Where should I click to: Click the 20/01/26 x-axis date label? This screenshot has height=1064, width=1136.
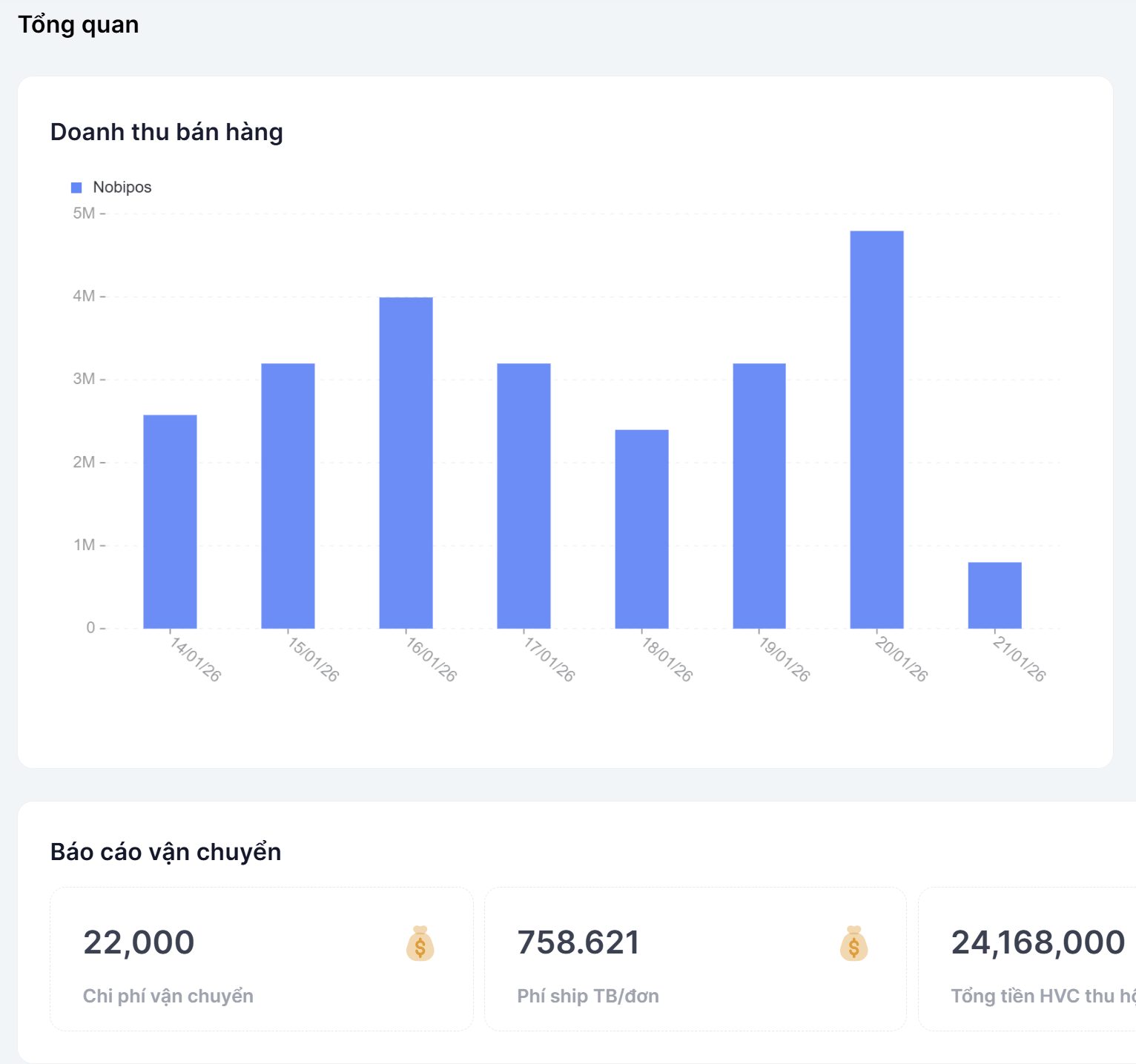(901, 658)
